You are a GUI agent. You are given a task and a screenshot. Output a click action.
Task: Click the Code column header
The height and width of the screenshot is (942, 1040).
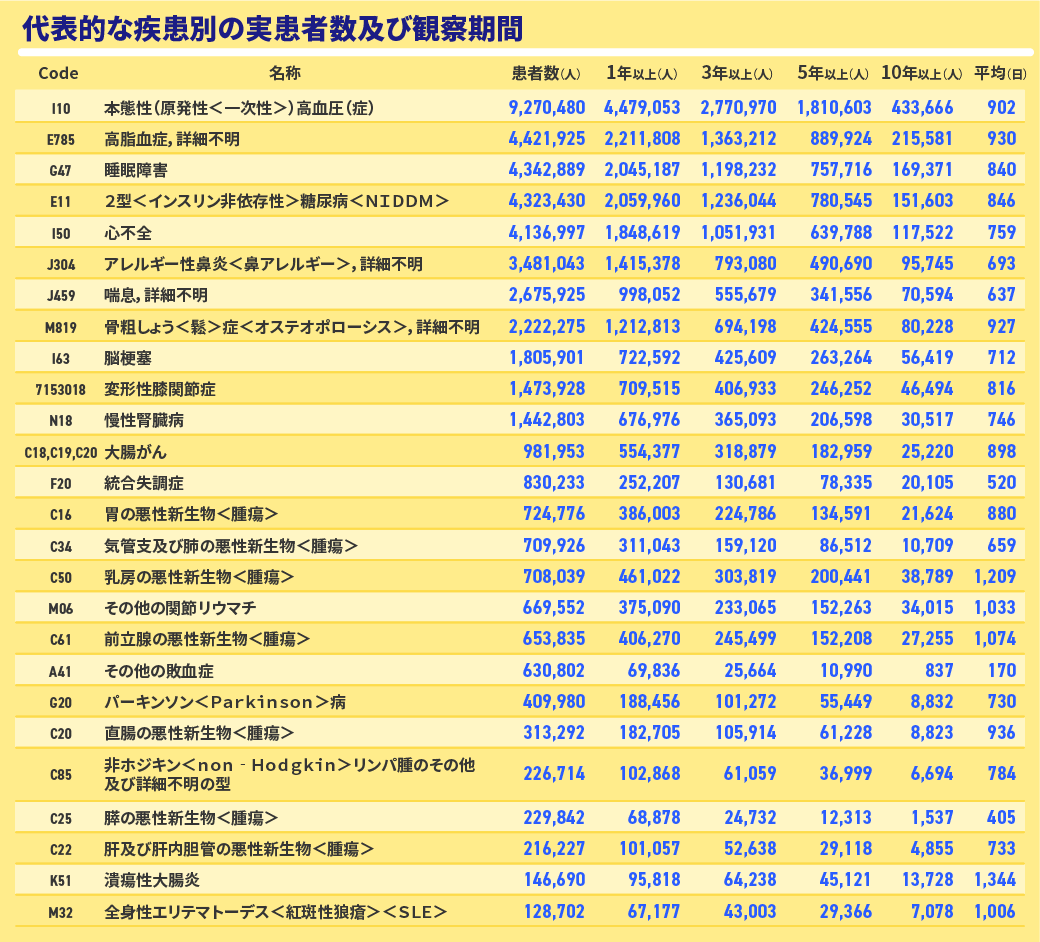pos(58,74)
